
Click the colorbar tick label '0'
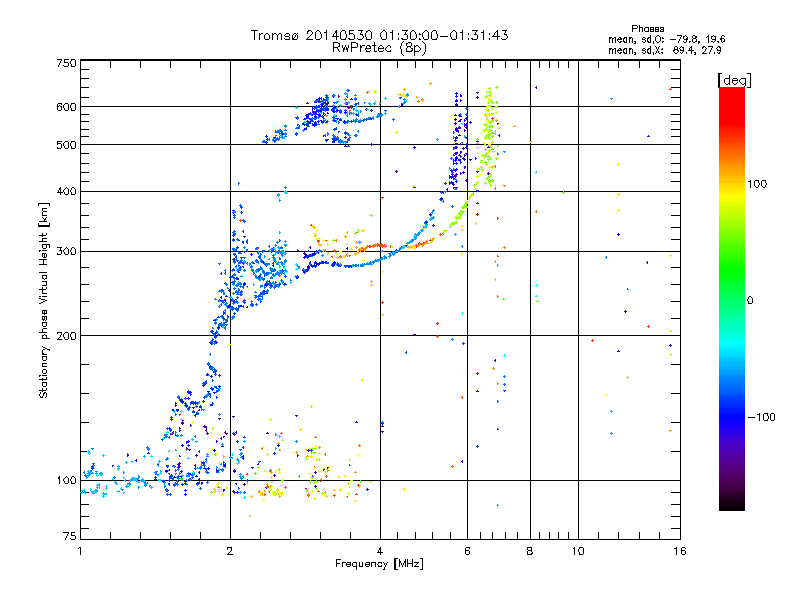pos(750,301)
